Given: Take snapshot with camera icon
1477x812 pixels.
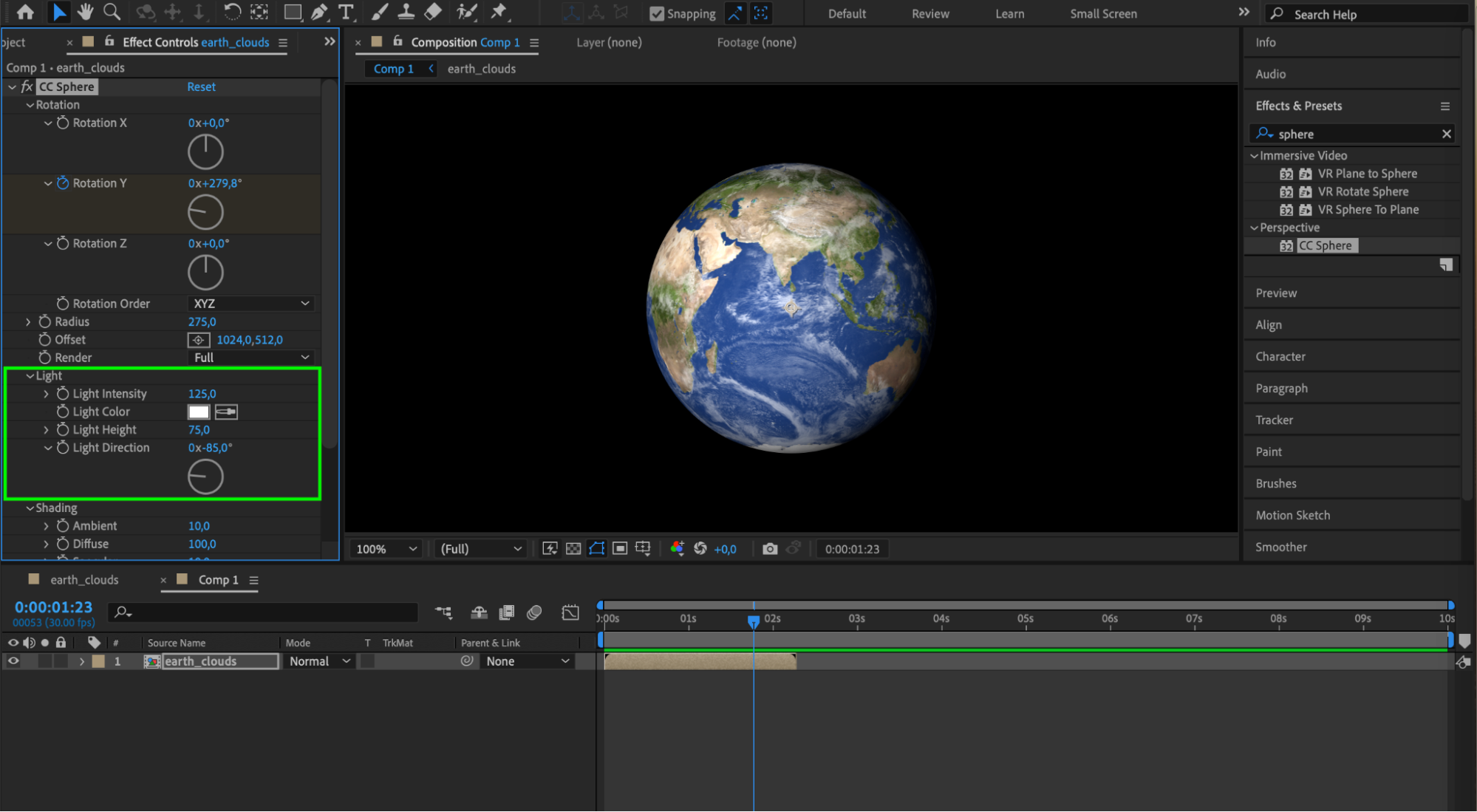Looking at the screenshot, I should point(770,549).
